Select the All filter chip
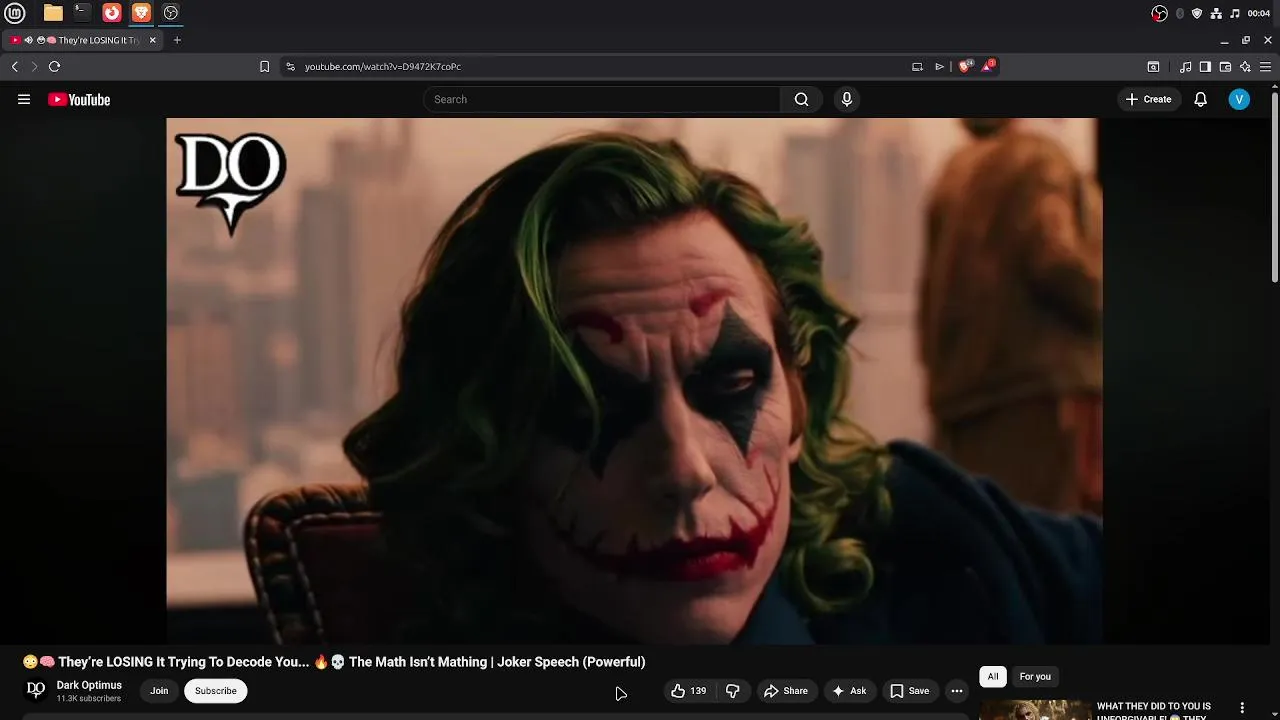This screenshot has height=720, width=1280. [x=993, y=676]
